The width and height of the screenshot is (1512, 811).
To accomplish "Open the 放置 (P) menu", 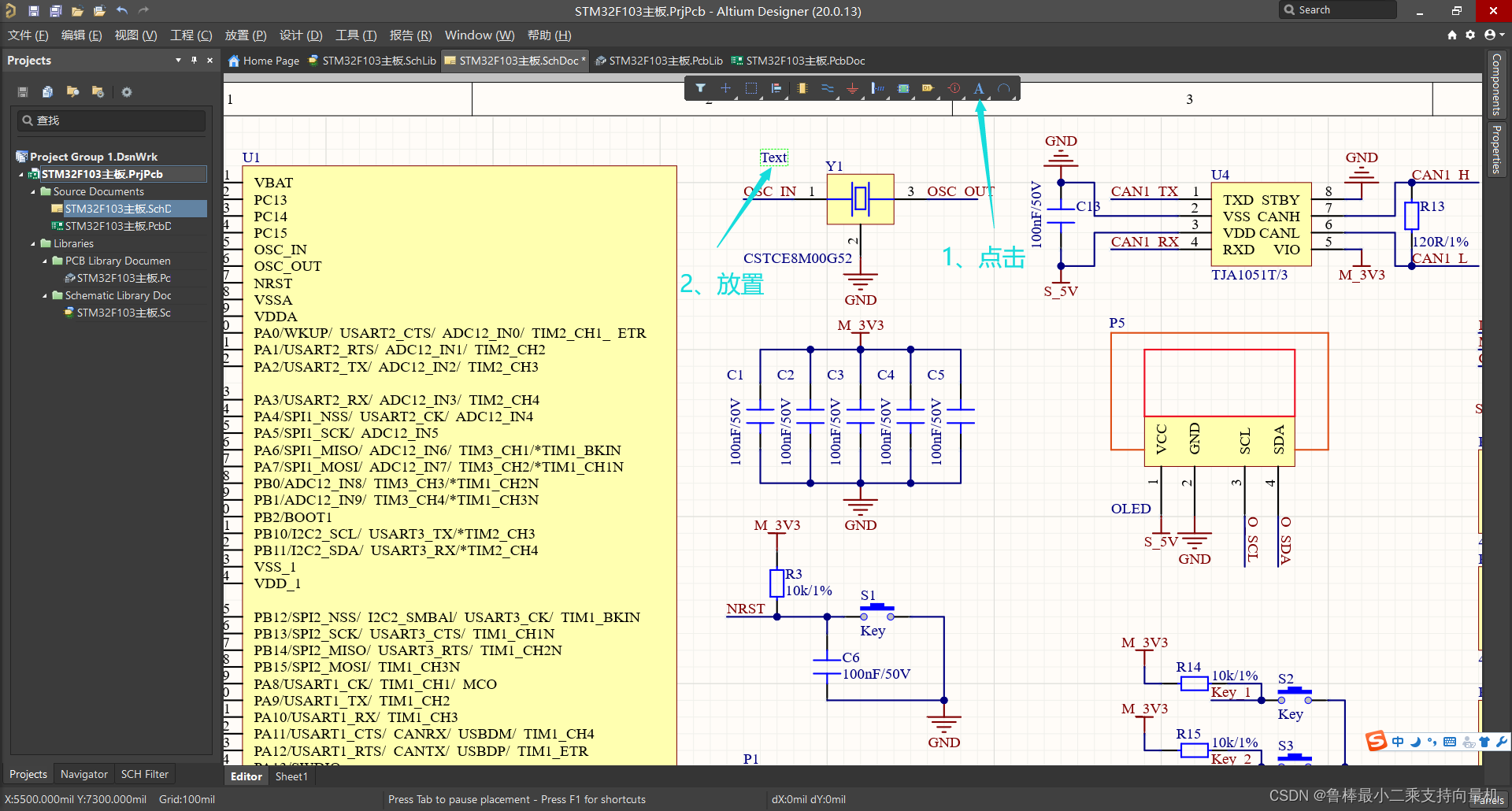I will pyautogui.click(x=245, y=35).
